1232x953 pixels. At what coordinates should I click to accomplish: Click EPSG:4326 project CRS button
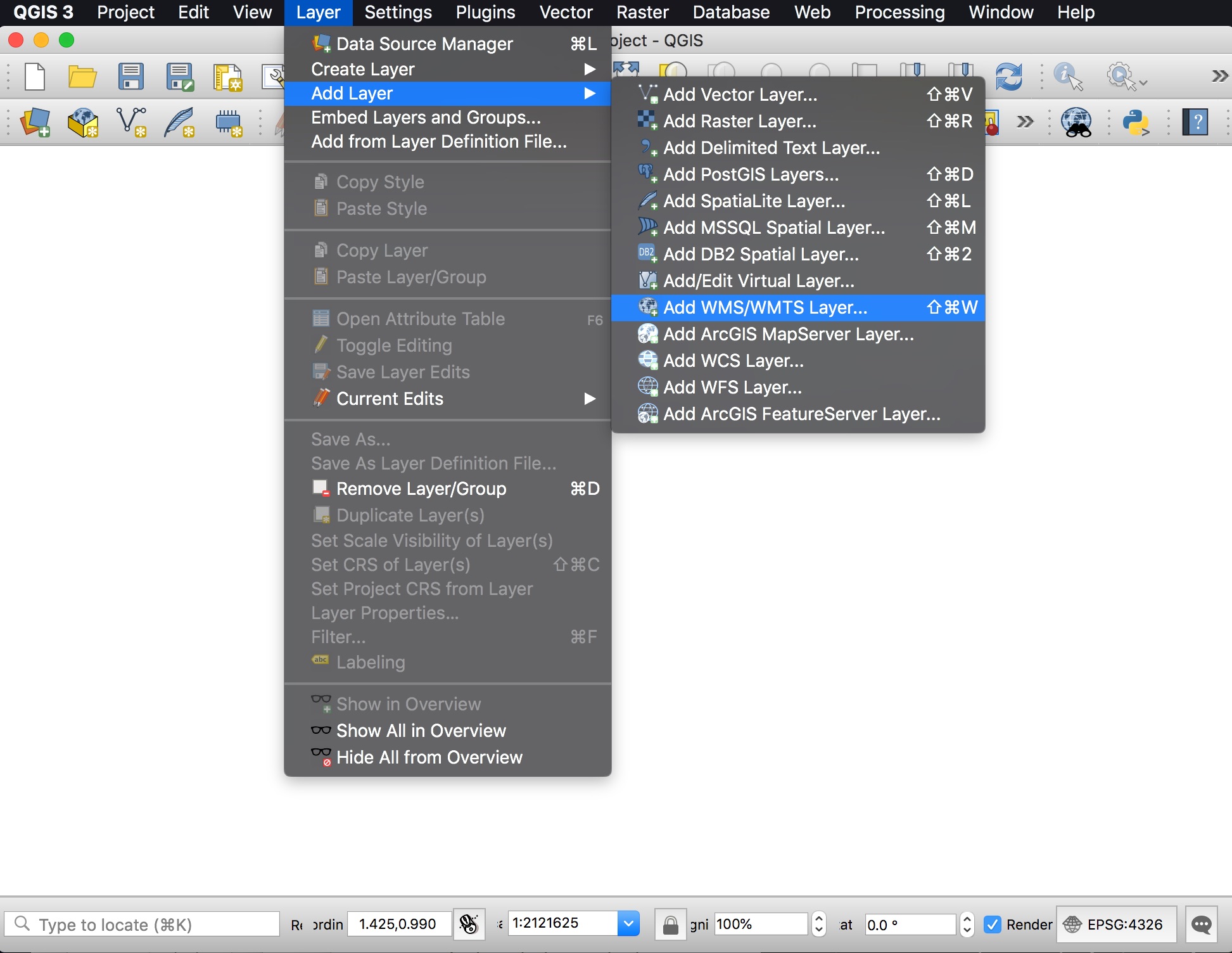click(1116, 924)
